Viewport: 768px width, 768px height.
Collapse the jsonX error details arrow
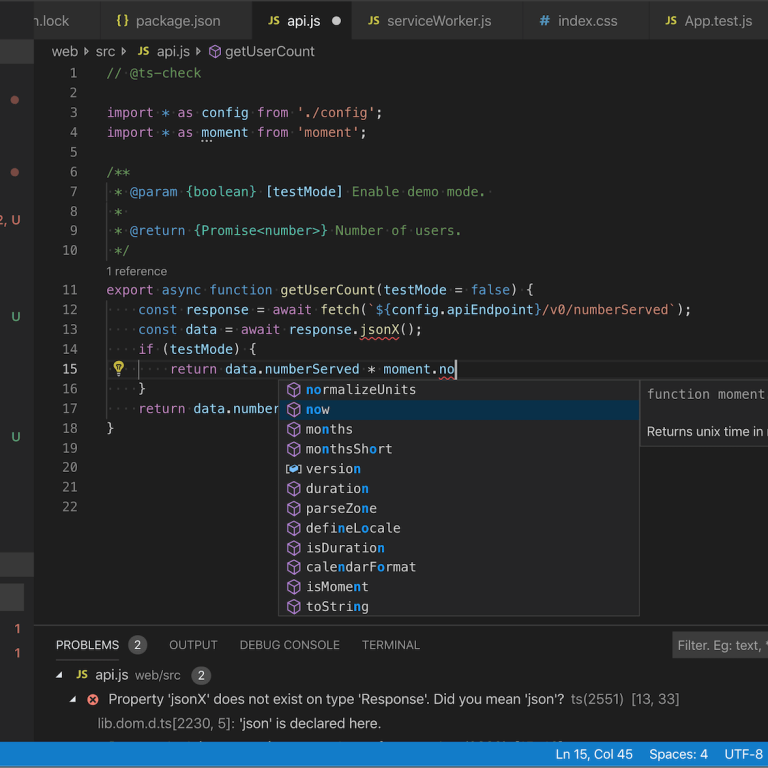click(73, 700)
